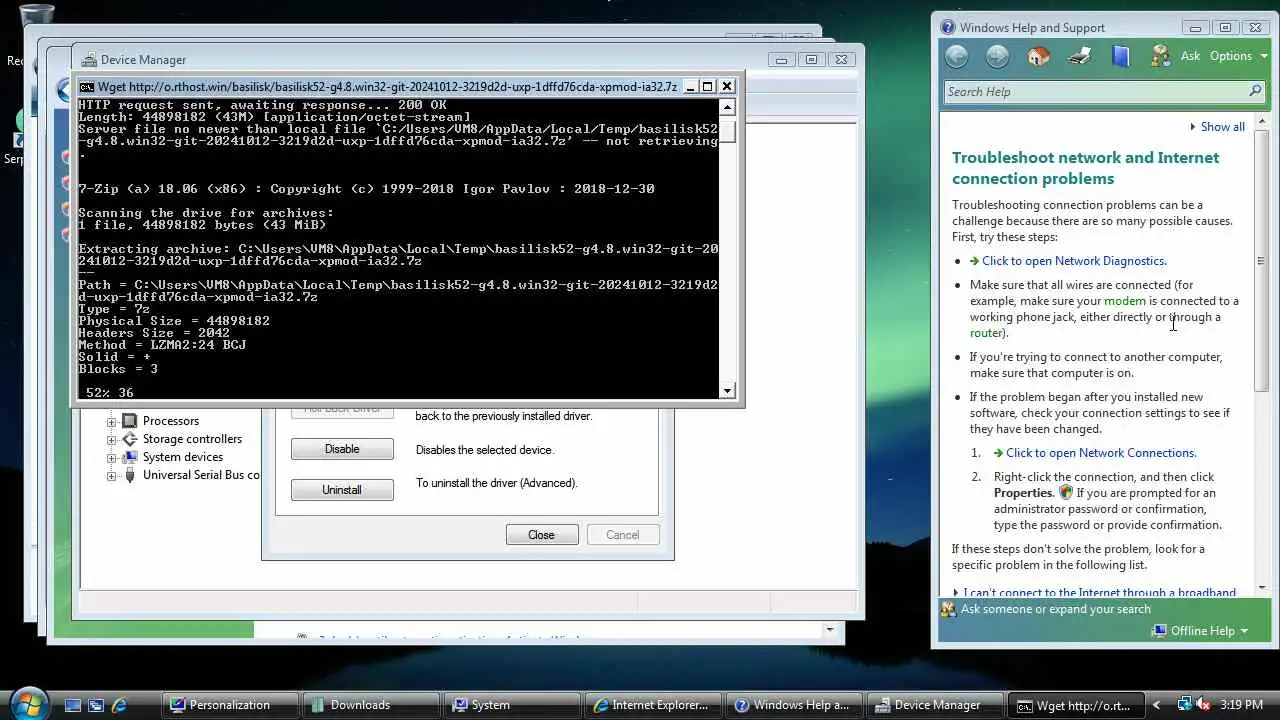
Task: Click the Wget taskbar button
Action: [x=1075, y=705]
